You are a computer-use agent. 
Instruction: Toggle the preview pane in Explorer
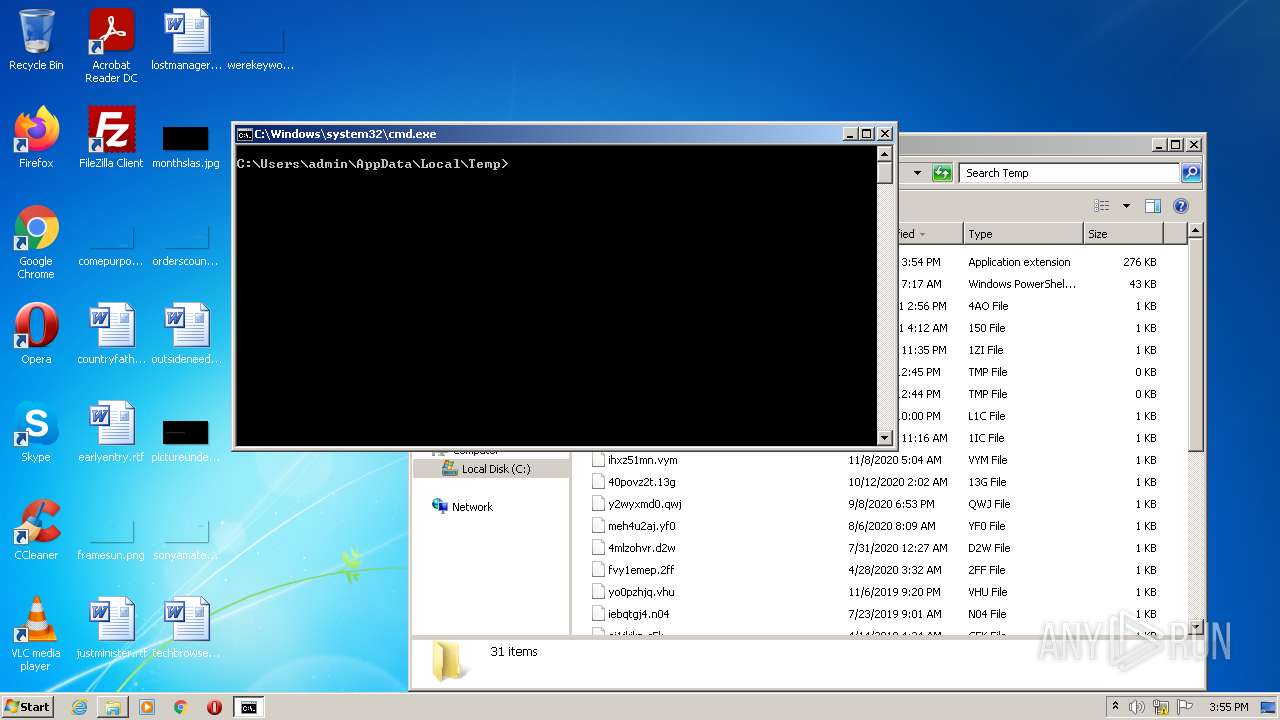[1152, 206]
